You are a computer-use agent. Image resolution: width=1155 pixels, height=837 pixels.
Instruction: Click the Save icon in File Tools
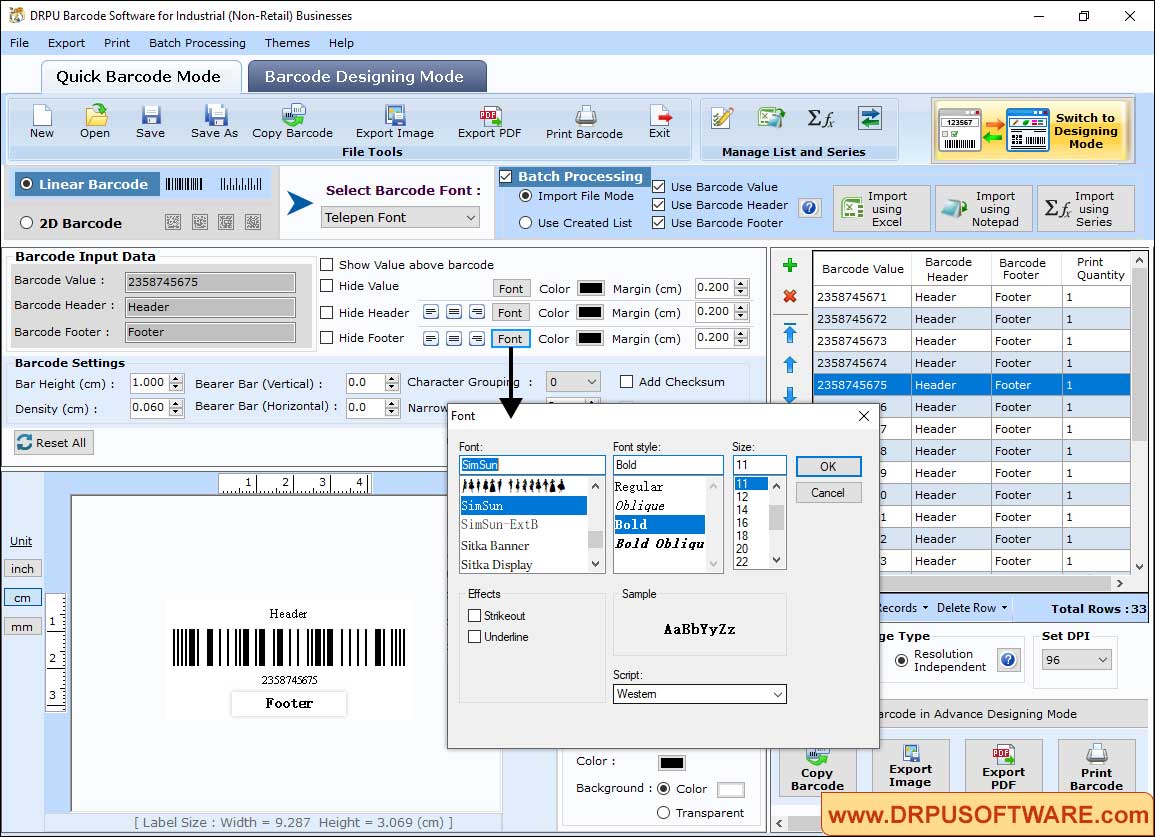pos(150,121)
